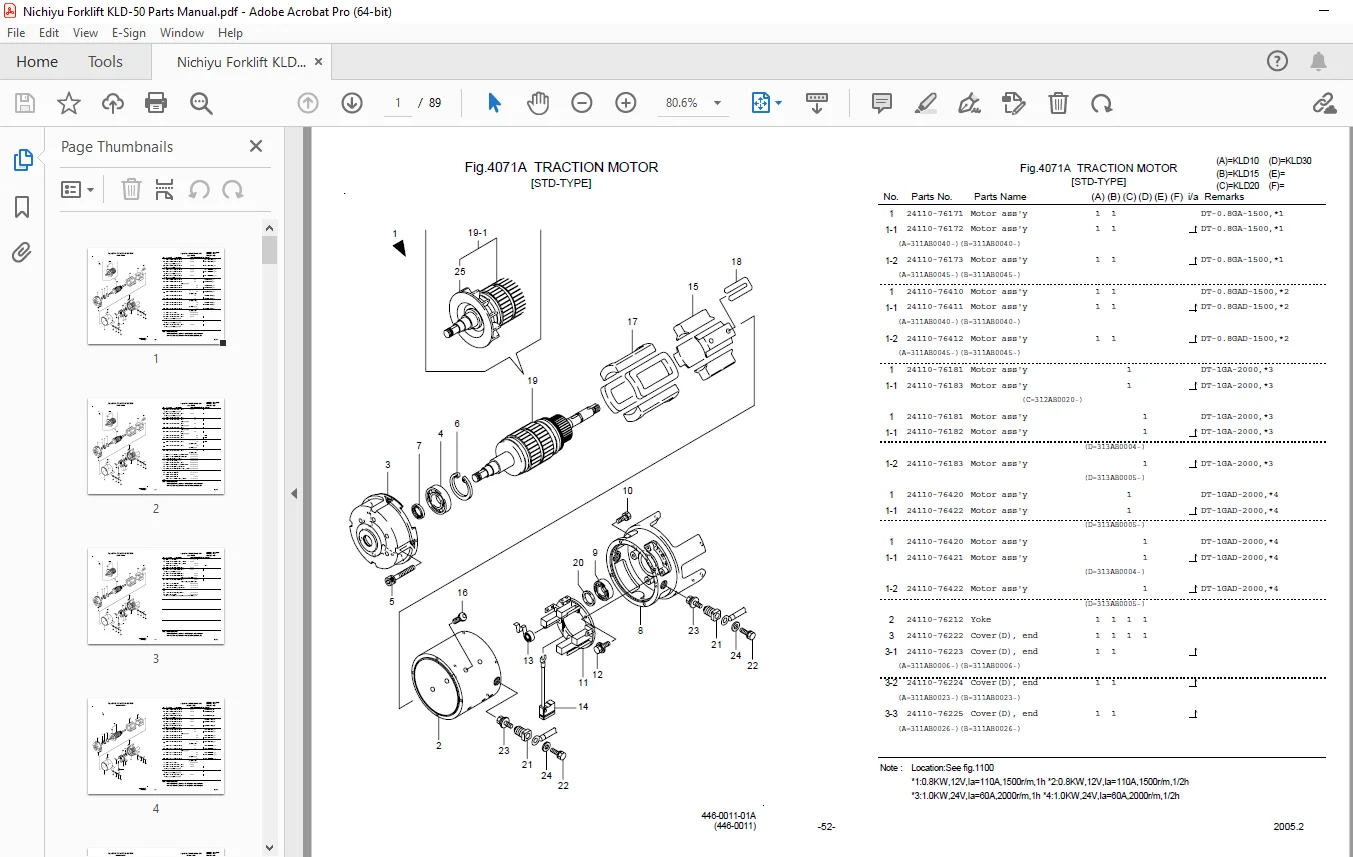Rotate thumbnails clockwise
The height and width of the screenshot is (857, 1353).
[233, 189]
